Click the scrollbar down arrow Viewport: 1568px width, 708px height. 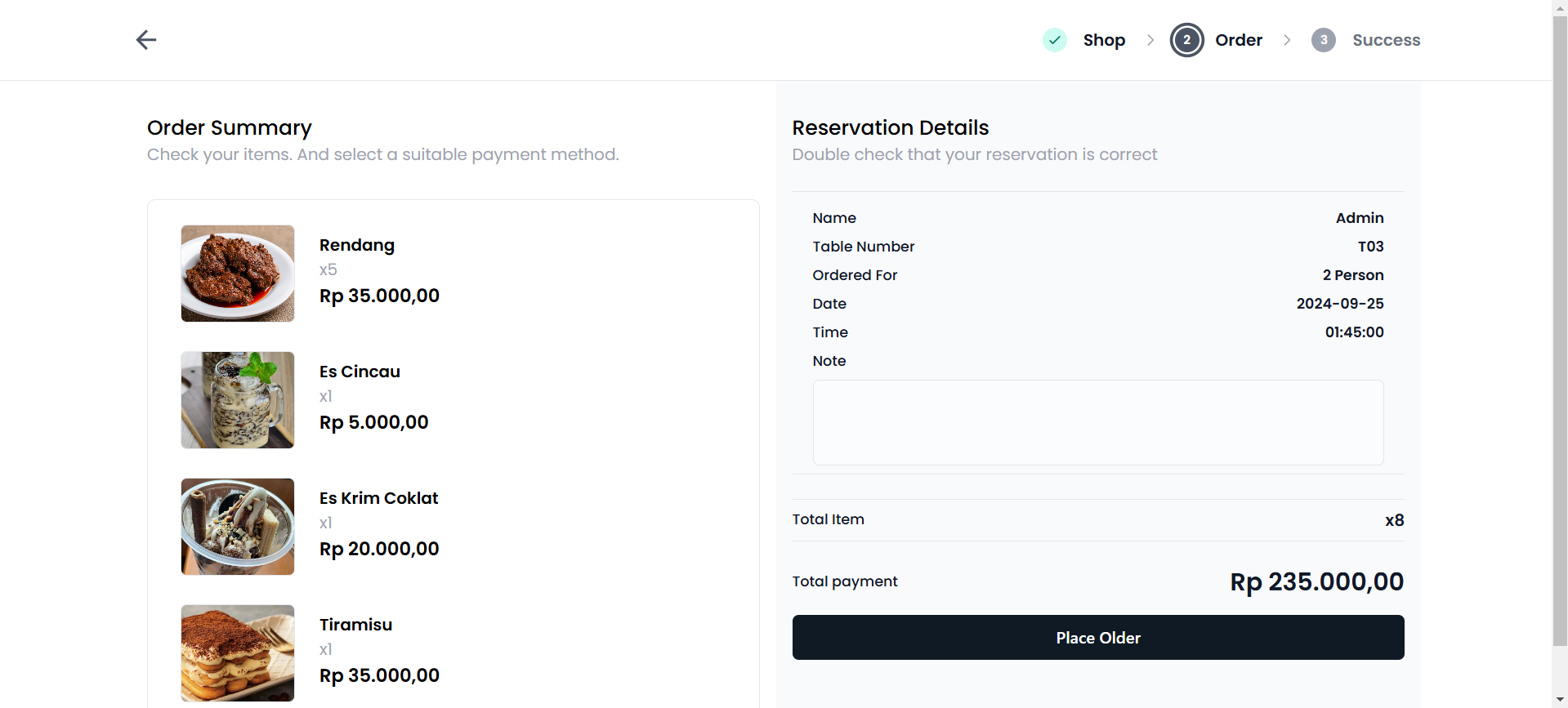coord(1560,701)
